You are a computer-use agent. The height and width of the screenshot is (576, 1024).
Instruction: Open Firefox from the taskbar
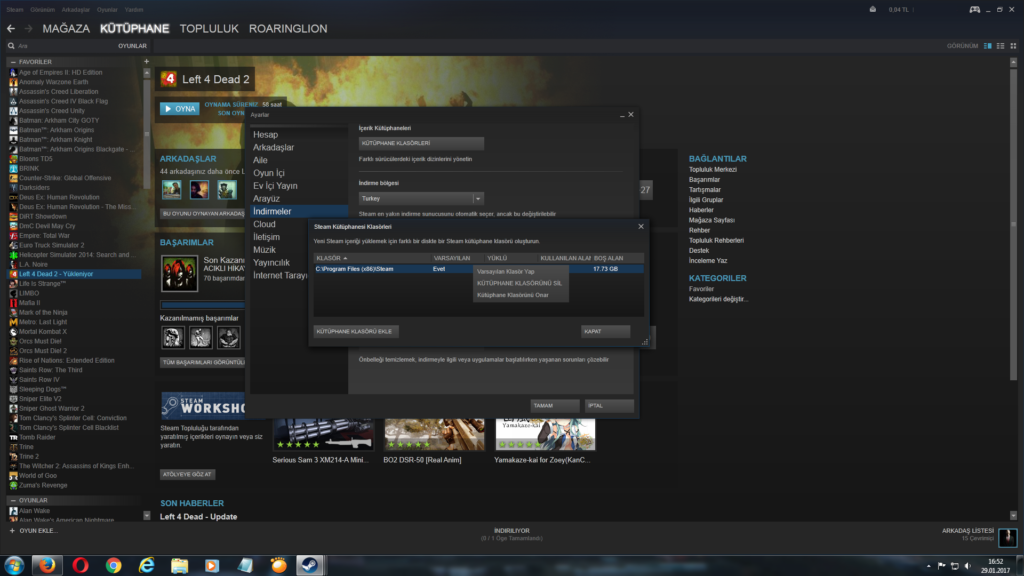click(47, 565)
